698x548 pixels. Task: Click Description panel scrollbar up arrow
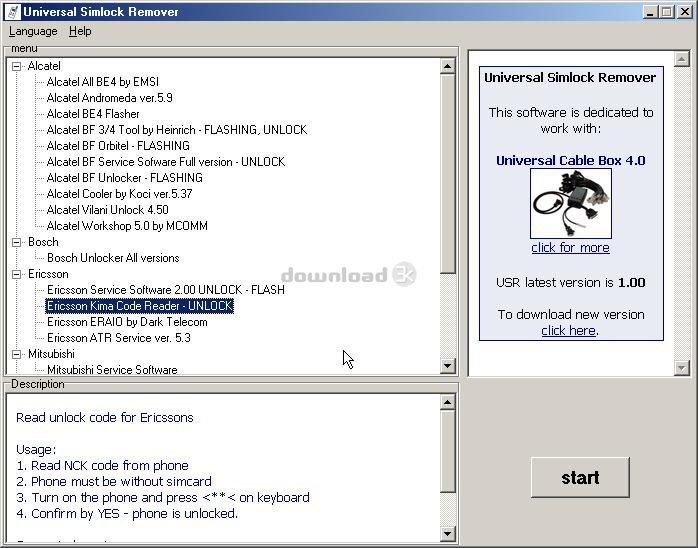tap(447, 403)
